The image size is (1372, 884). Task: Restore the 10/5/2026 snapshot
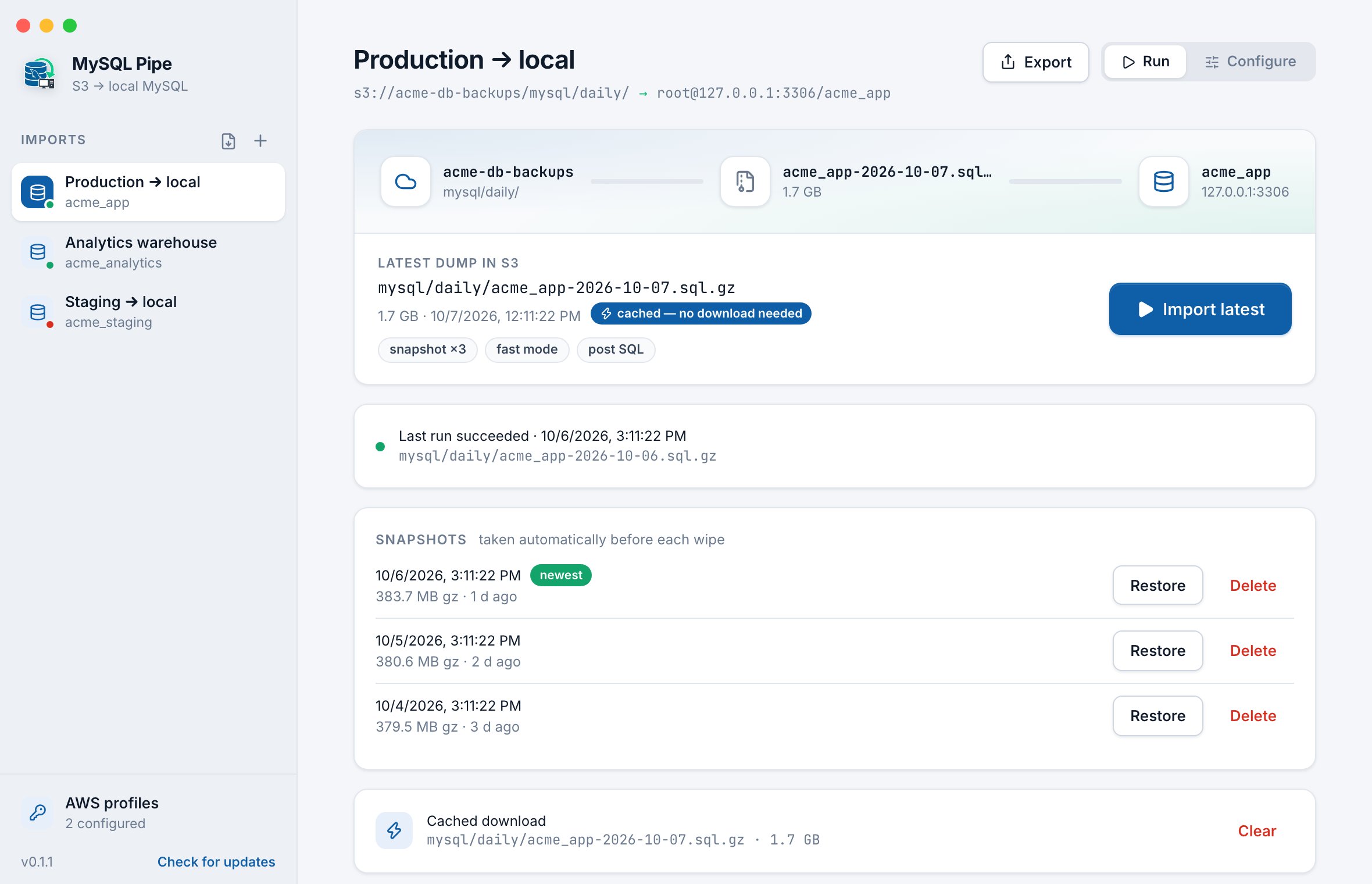pos(1158,651)
